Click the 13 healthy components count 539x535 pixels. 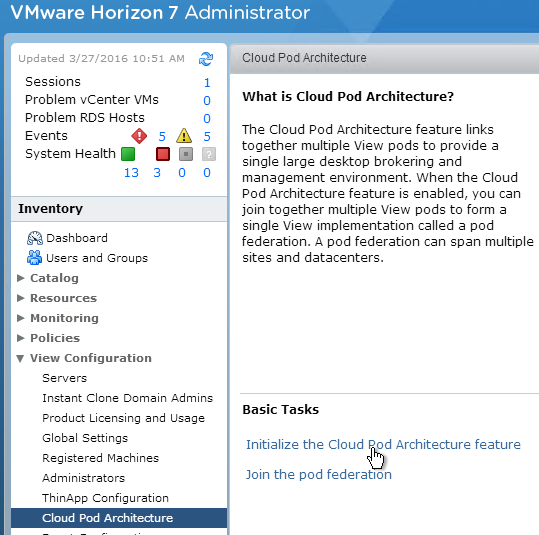coord(131,173)
